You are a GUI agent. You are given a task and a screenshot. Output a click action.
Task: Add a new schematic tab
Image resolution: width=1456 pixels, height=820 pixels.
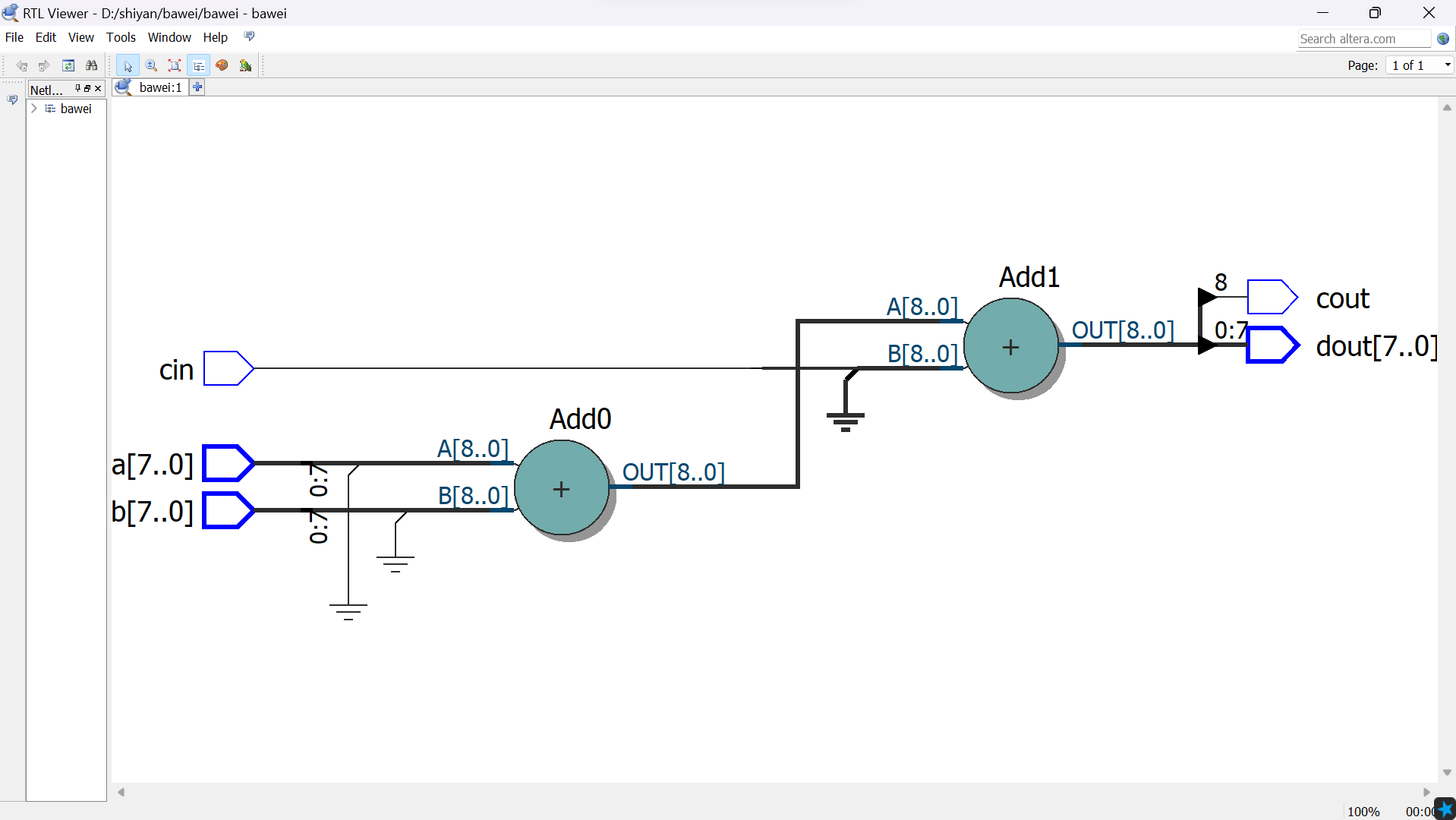[x=197, y=87]
